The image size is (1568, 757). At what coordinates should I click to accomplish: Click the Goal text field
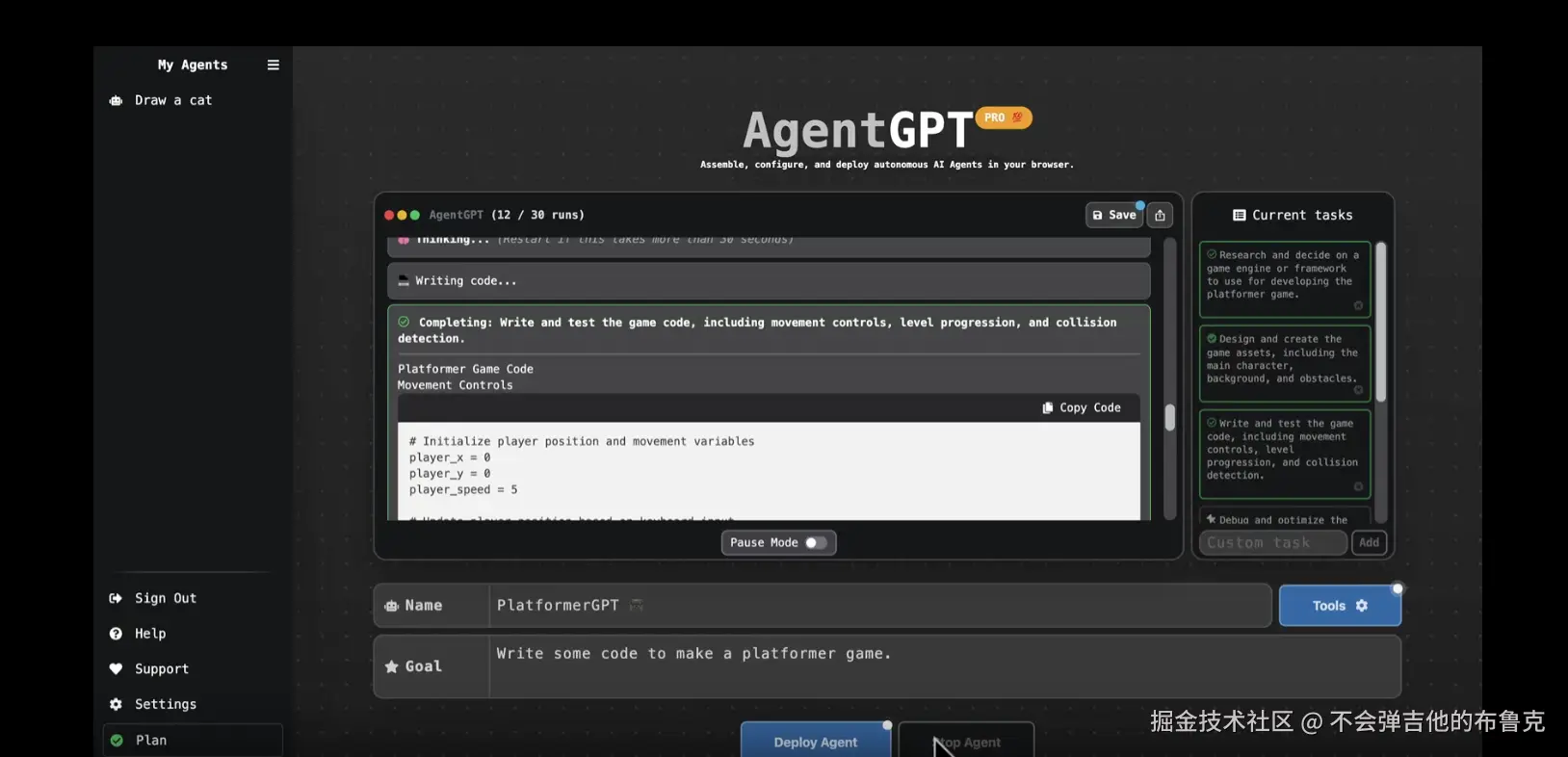coord(945,666)
